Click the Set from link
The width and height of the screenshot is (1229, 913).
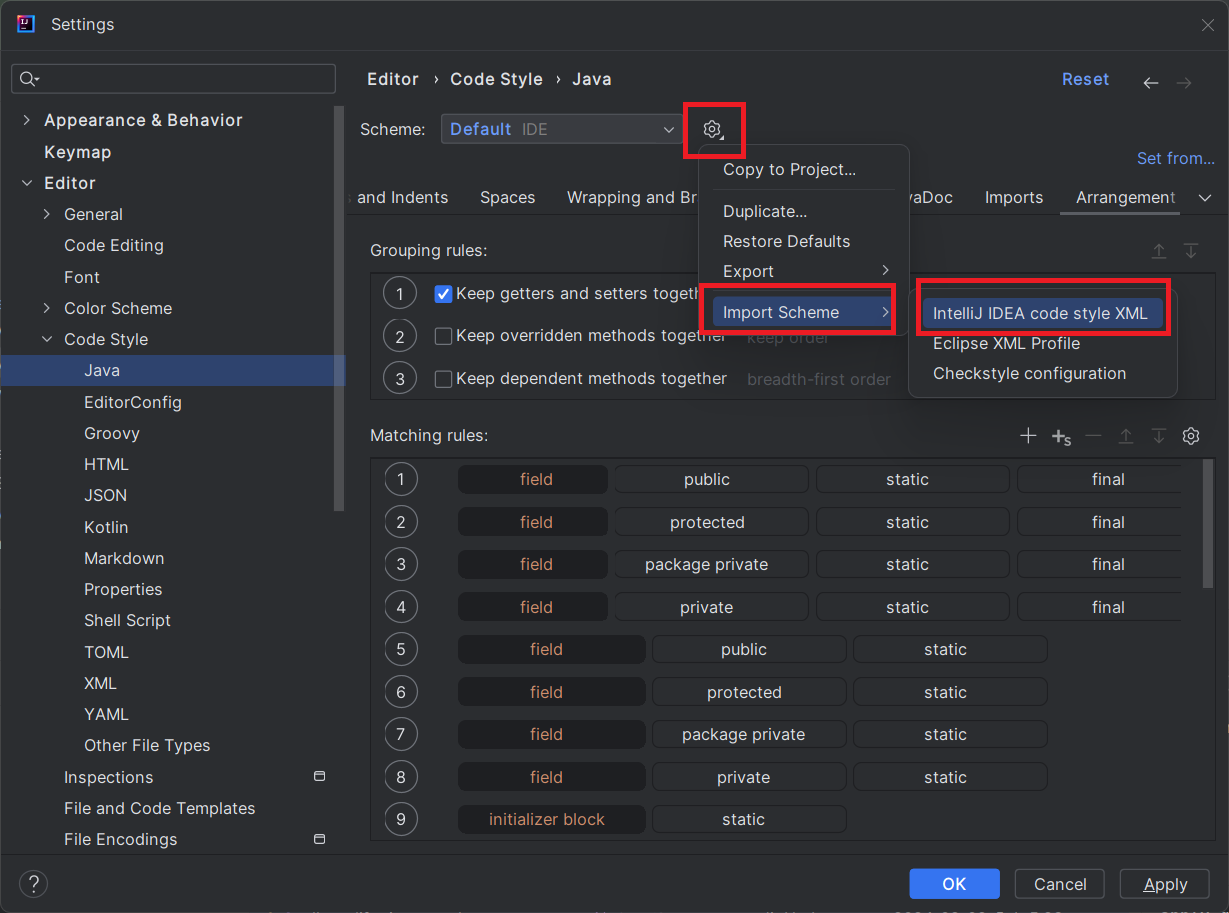pos(1176,158)
